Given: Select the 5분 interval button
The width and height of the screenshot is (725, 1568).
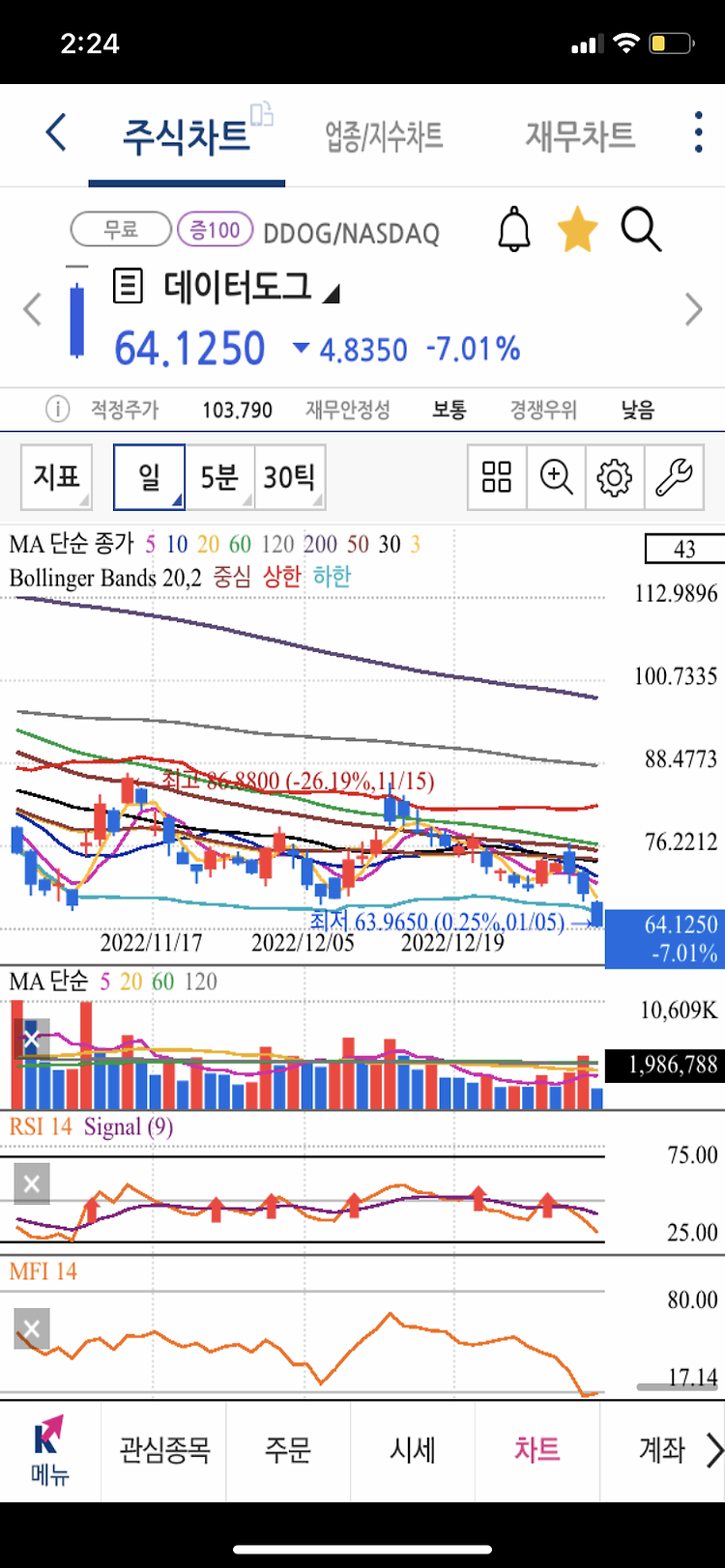Looking at the screenshot, I should (219, 477).
